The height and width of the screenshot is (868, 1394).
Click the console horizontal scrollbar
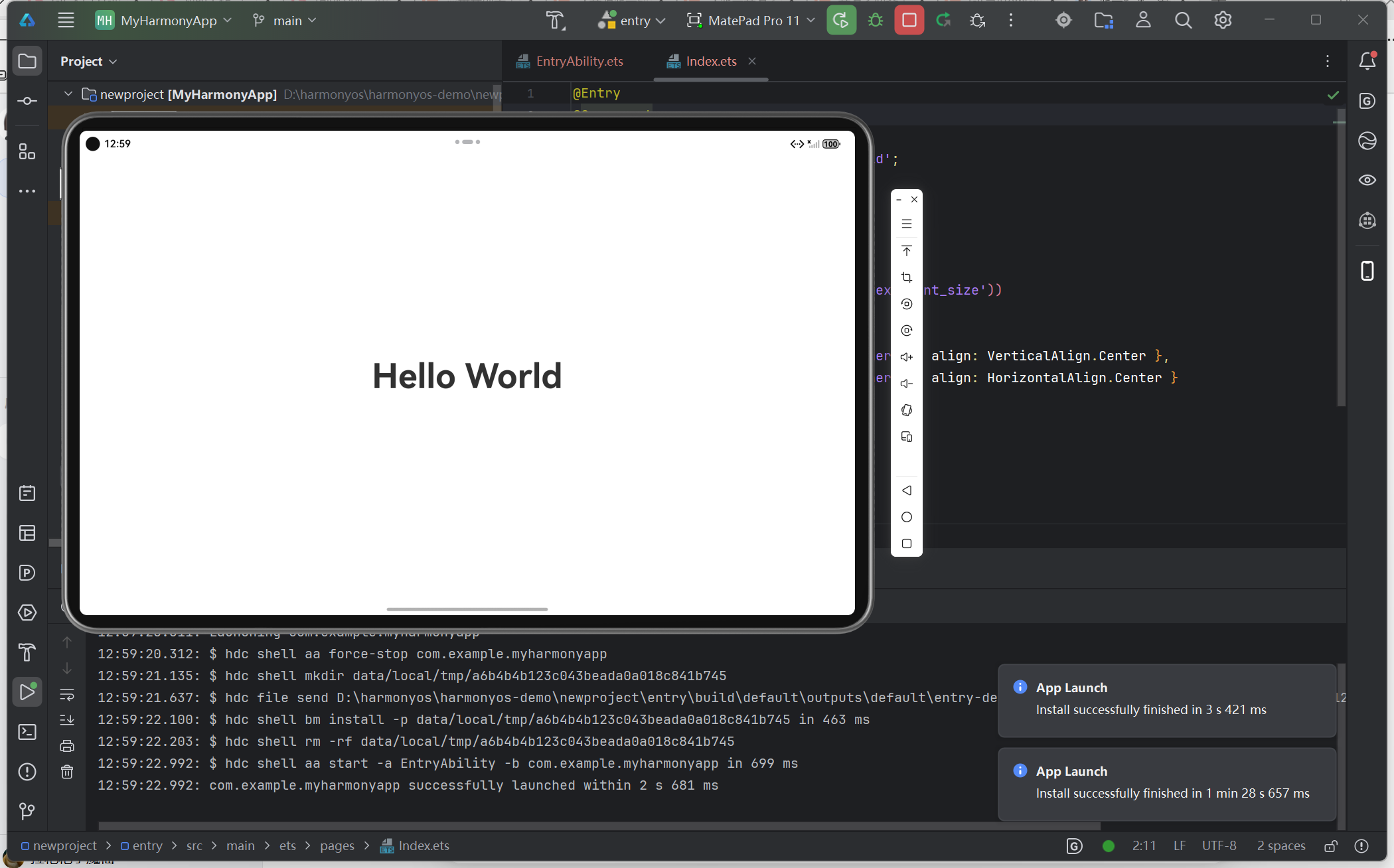597,826
